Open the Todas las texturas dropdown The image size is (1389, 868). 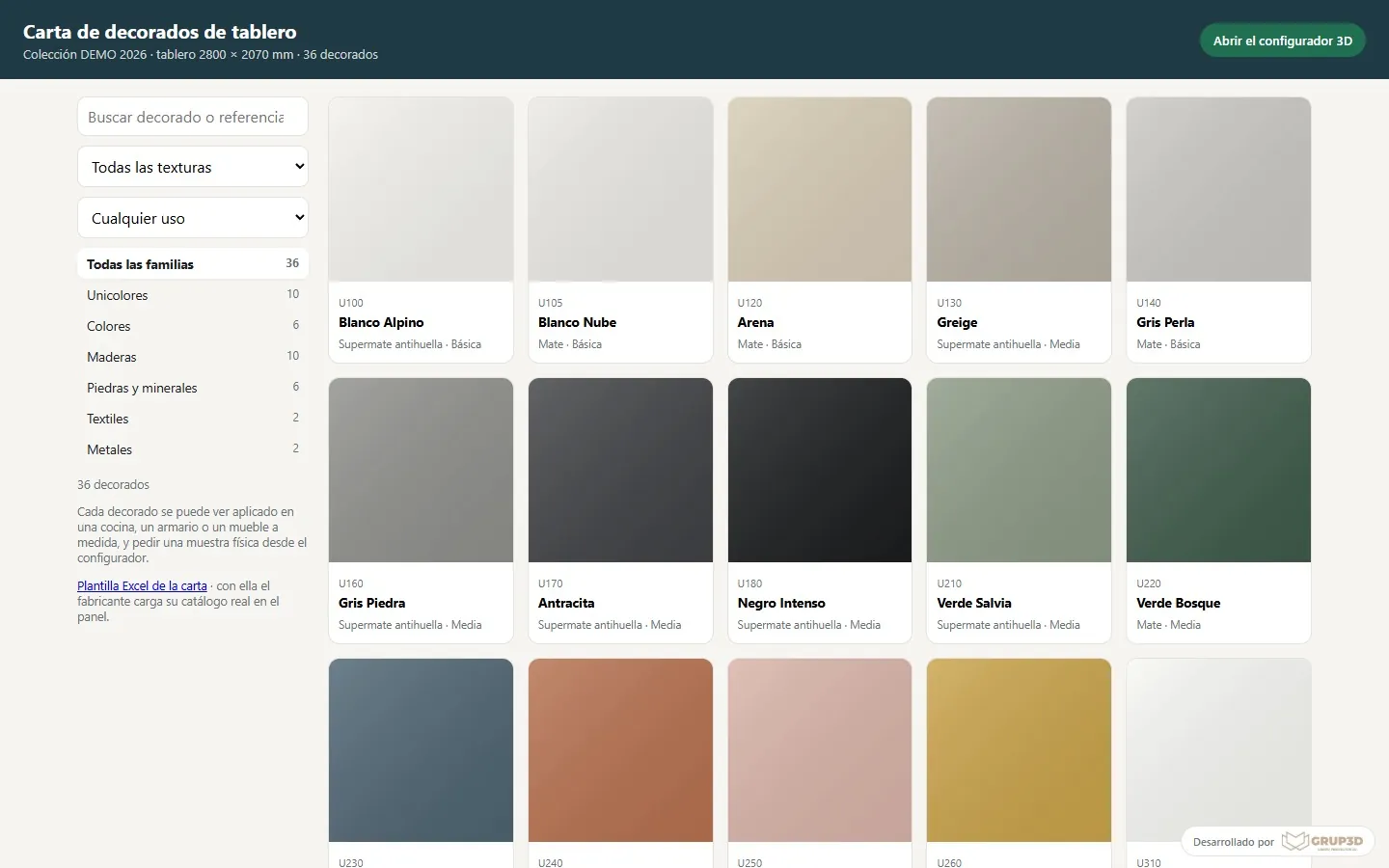(193, 167)
